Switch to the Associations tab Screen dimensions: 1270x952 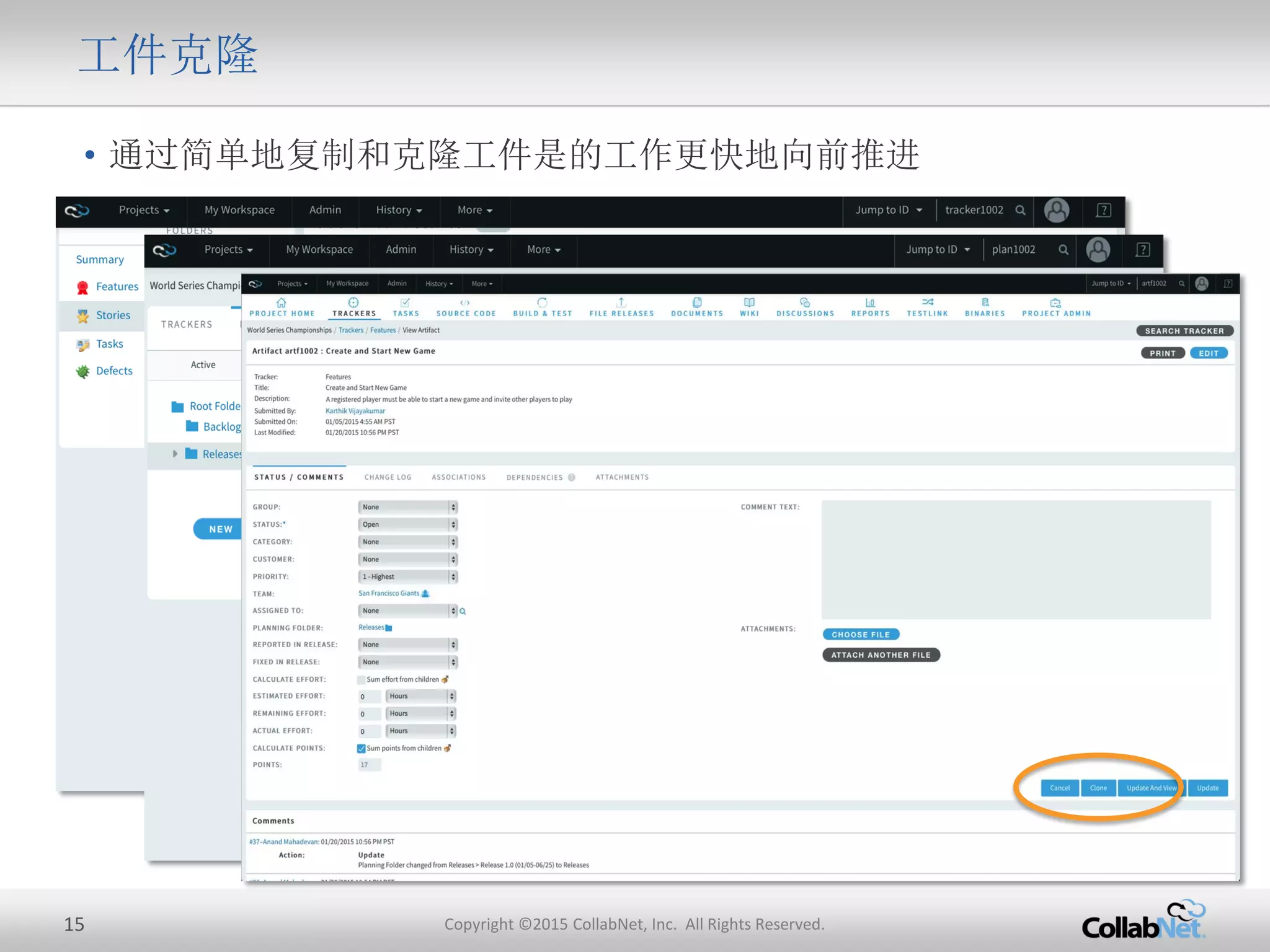click(458, 477)
